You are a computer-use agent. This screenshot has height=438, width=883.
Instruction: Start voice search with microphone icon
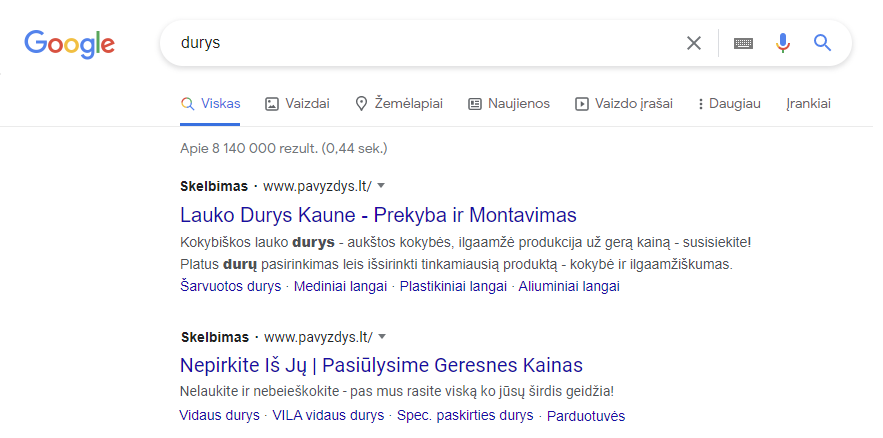point(783,43)
